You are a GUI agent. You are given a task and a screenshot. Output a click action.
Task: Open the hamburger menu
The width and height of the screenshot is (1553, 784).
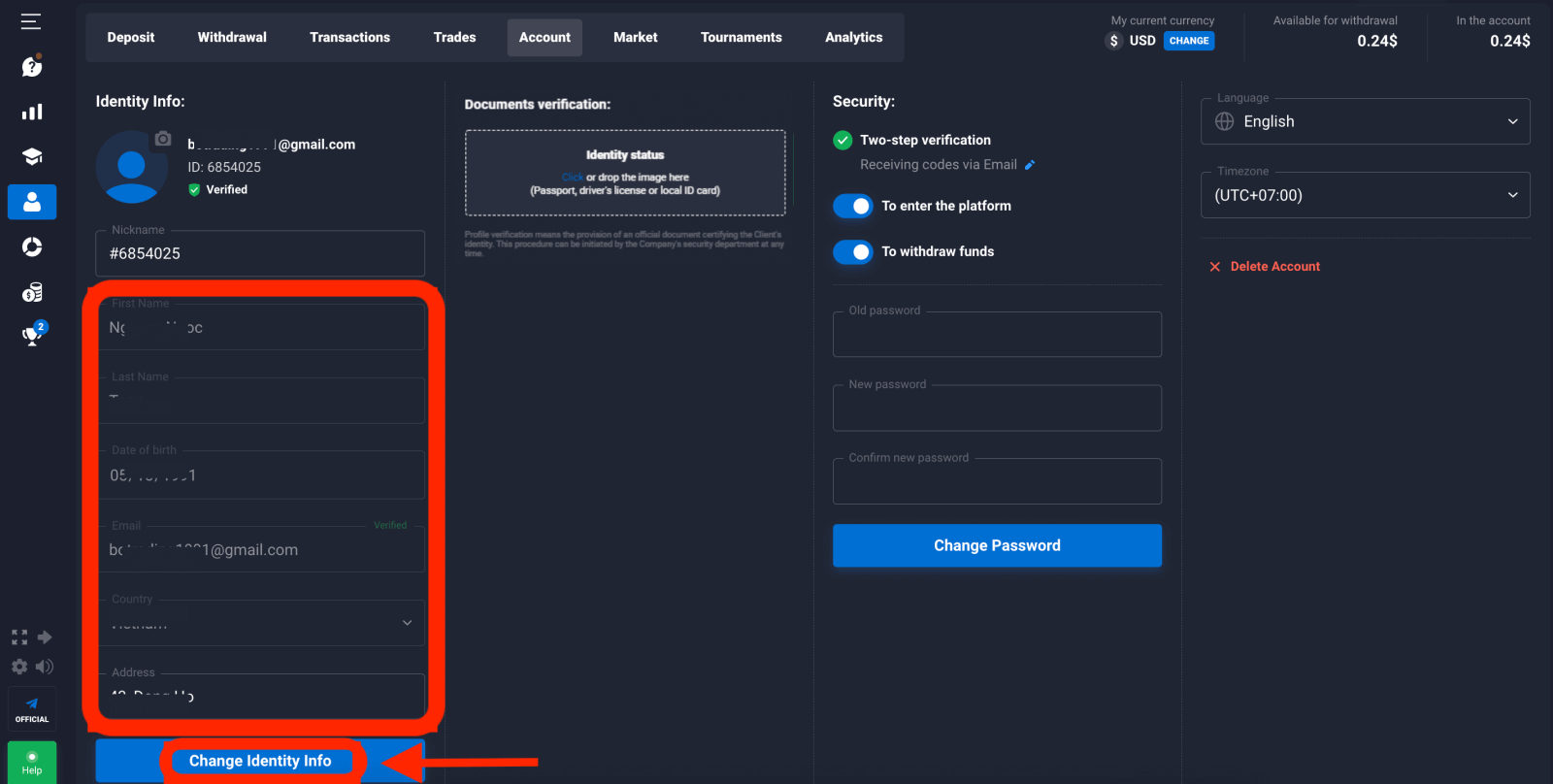pos(31,21)
